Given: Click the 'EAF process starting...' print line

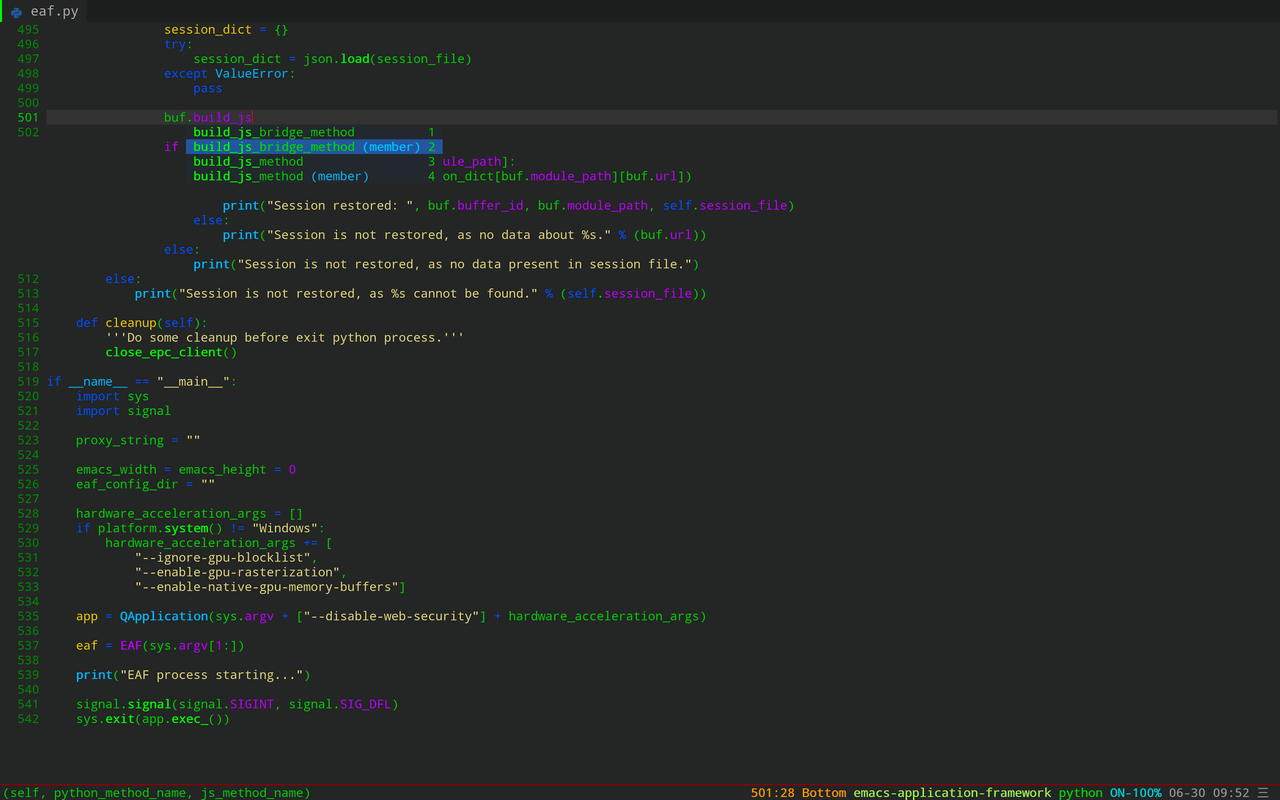Looking at the screenshot, I should [193, 675].
